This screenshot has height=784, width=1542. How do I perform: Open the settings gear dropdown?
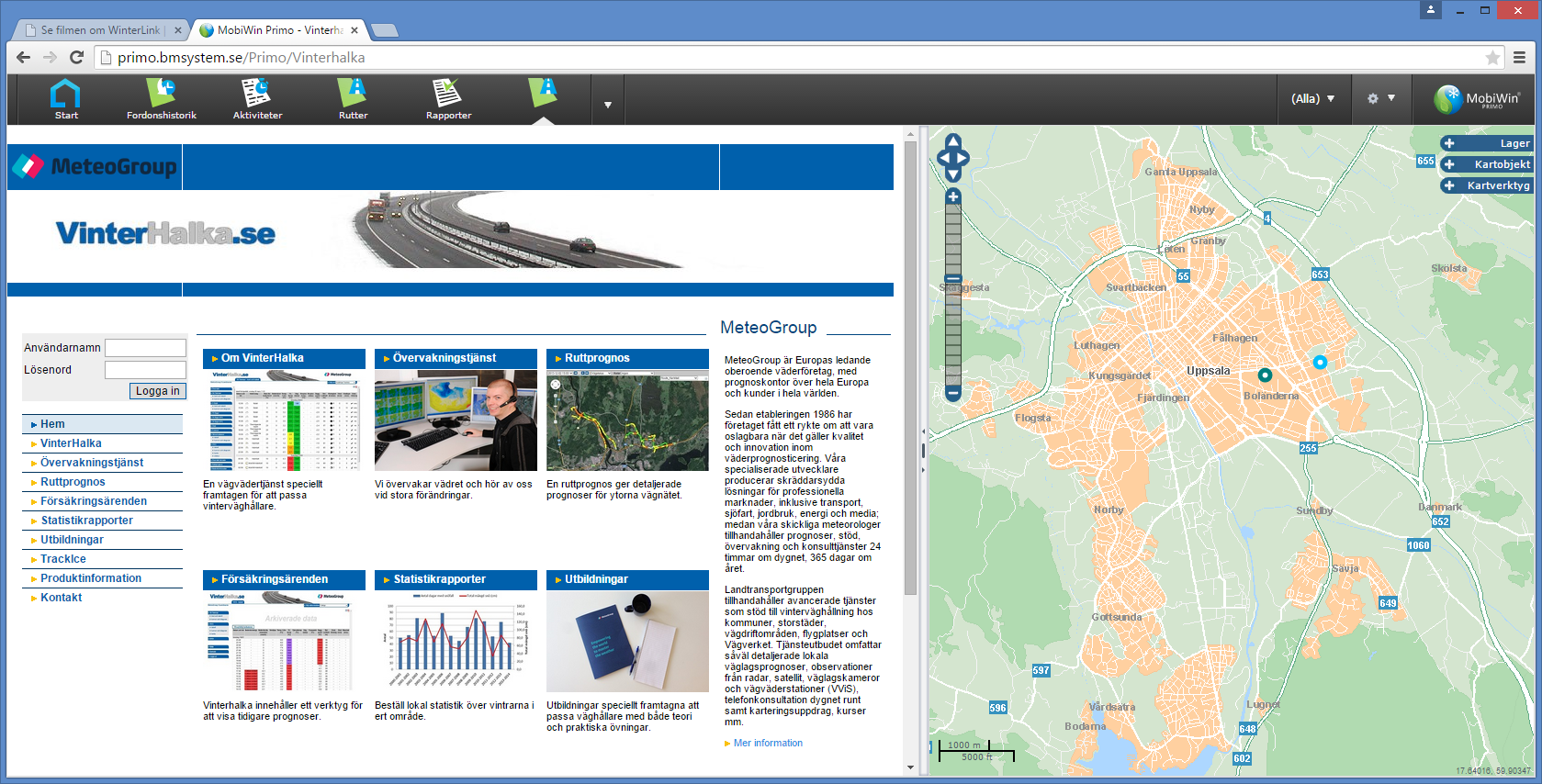(1381, 98)
